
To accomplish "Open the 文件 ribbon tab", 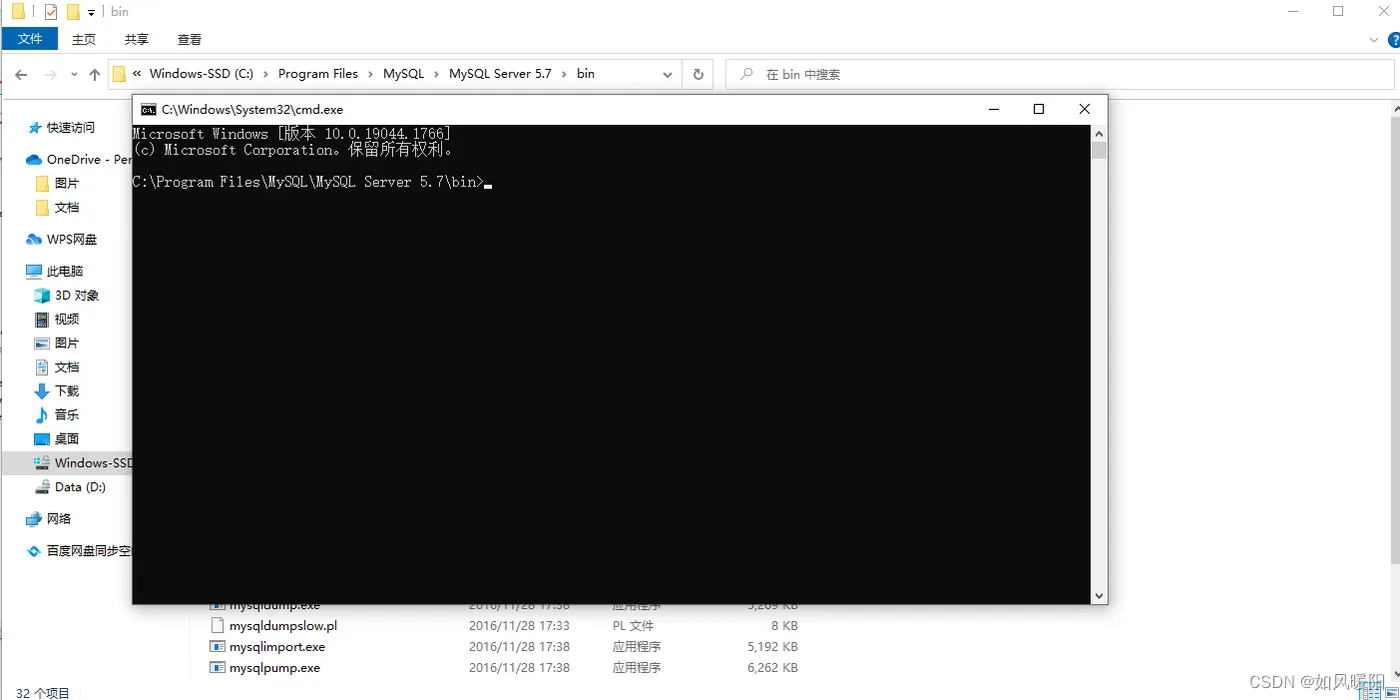I will point(30,39).
